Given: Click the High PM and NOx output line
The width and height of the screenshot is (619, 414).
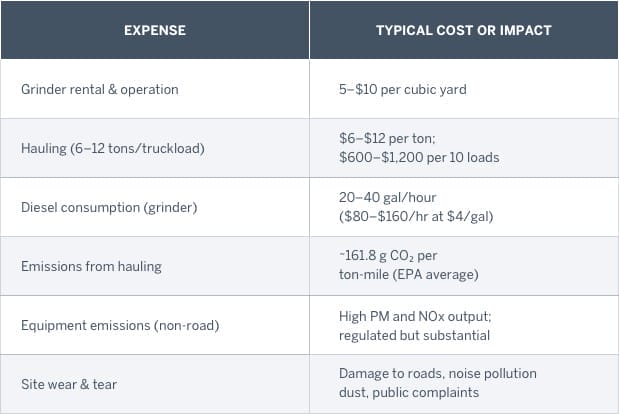Looking at the screenshot, I should tap(412, 316).
